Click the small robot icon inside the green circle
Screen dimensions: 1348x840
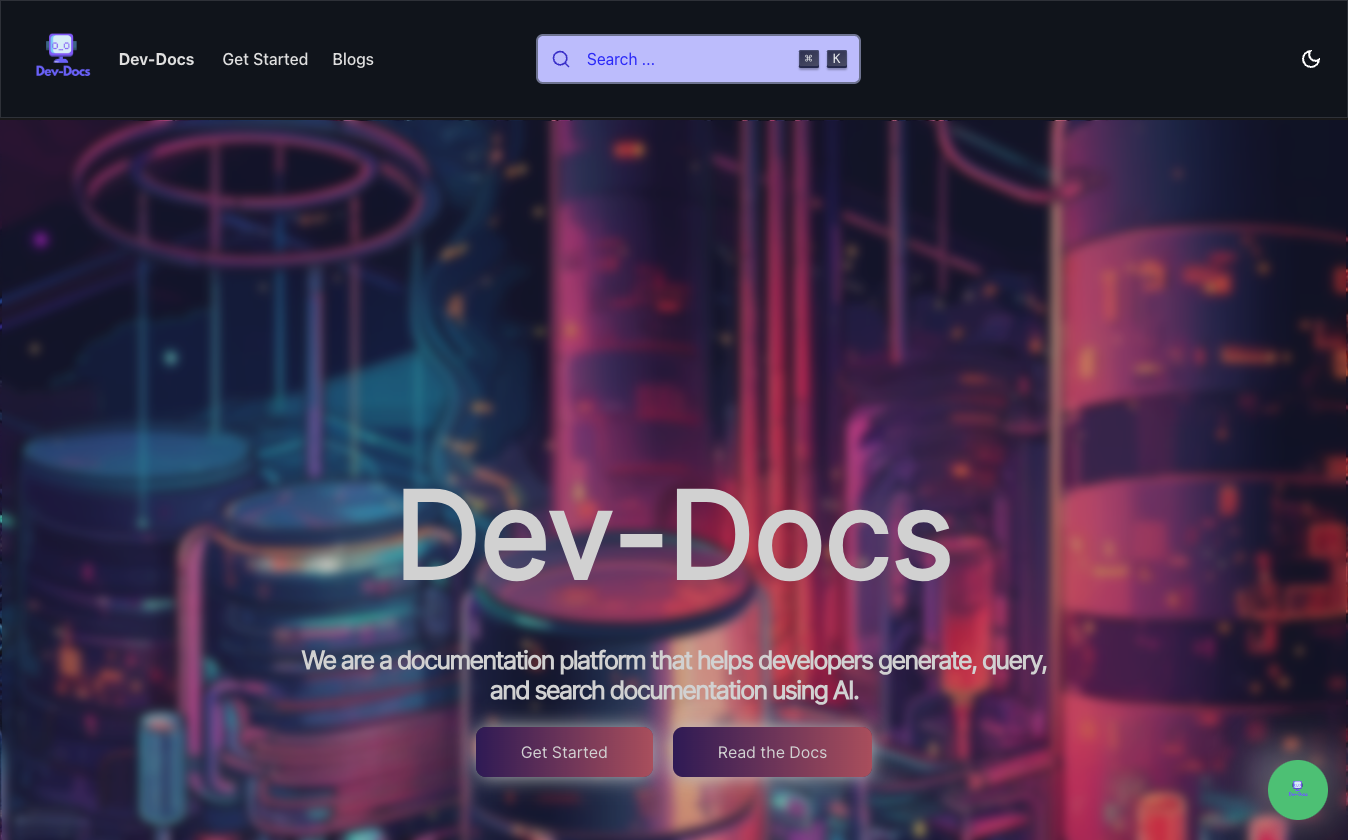[1297, 788]
